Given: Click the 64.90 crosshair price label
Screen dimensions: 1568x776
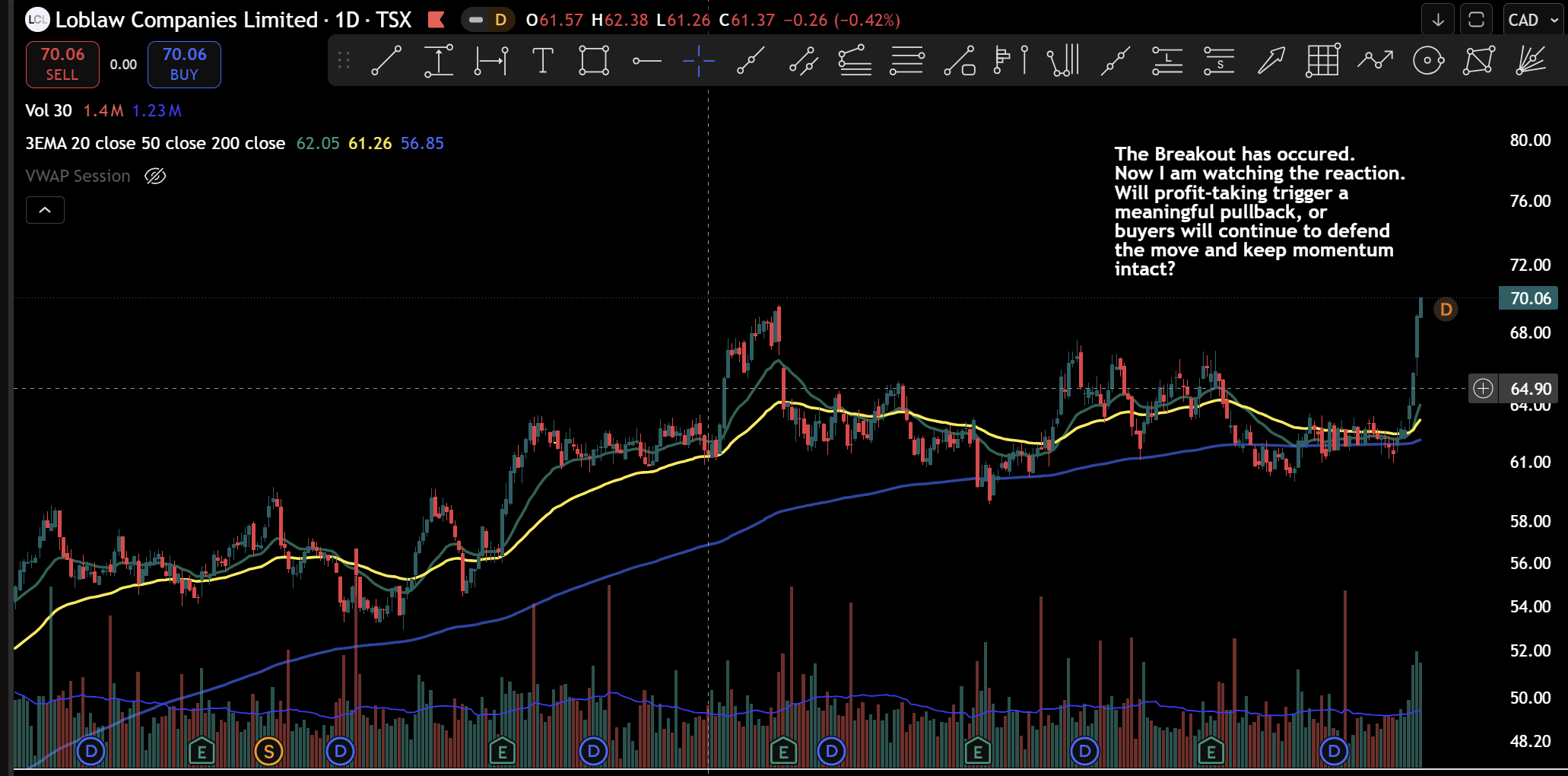Looking at the screenshot, I should [1530, 389].
